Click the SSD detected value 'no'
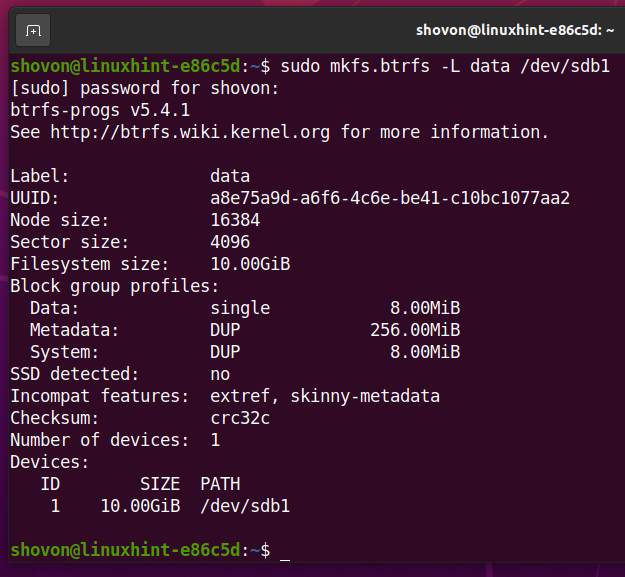Image resolution: width=625 pixels, height=577 pixels. coord(220,374)
